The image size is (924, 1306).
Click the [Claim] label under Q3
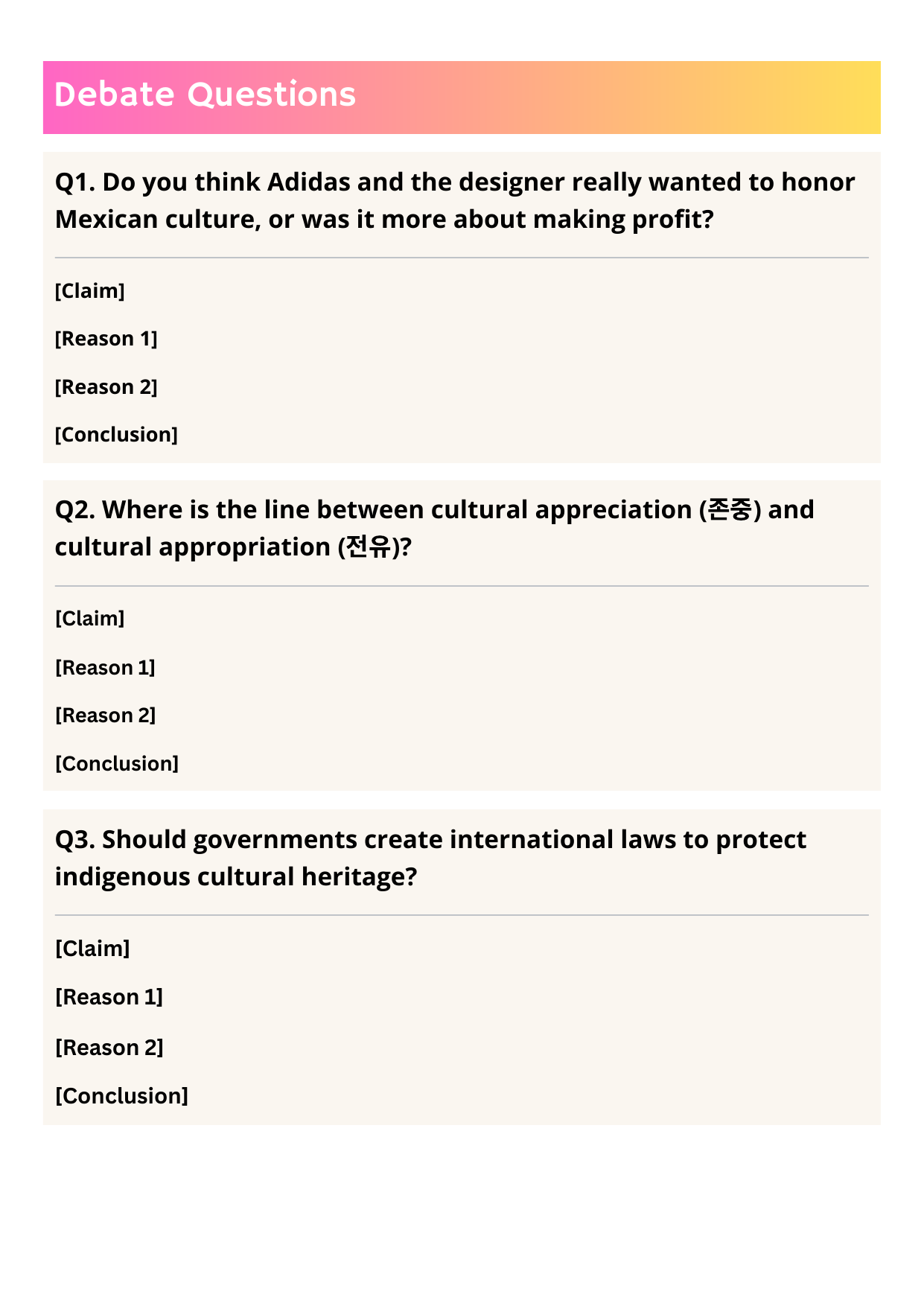92,949
